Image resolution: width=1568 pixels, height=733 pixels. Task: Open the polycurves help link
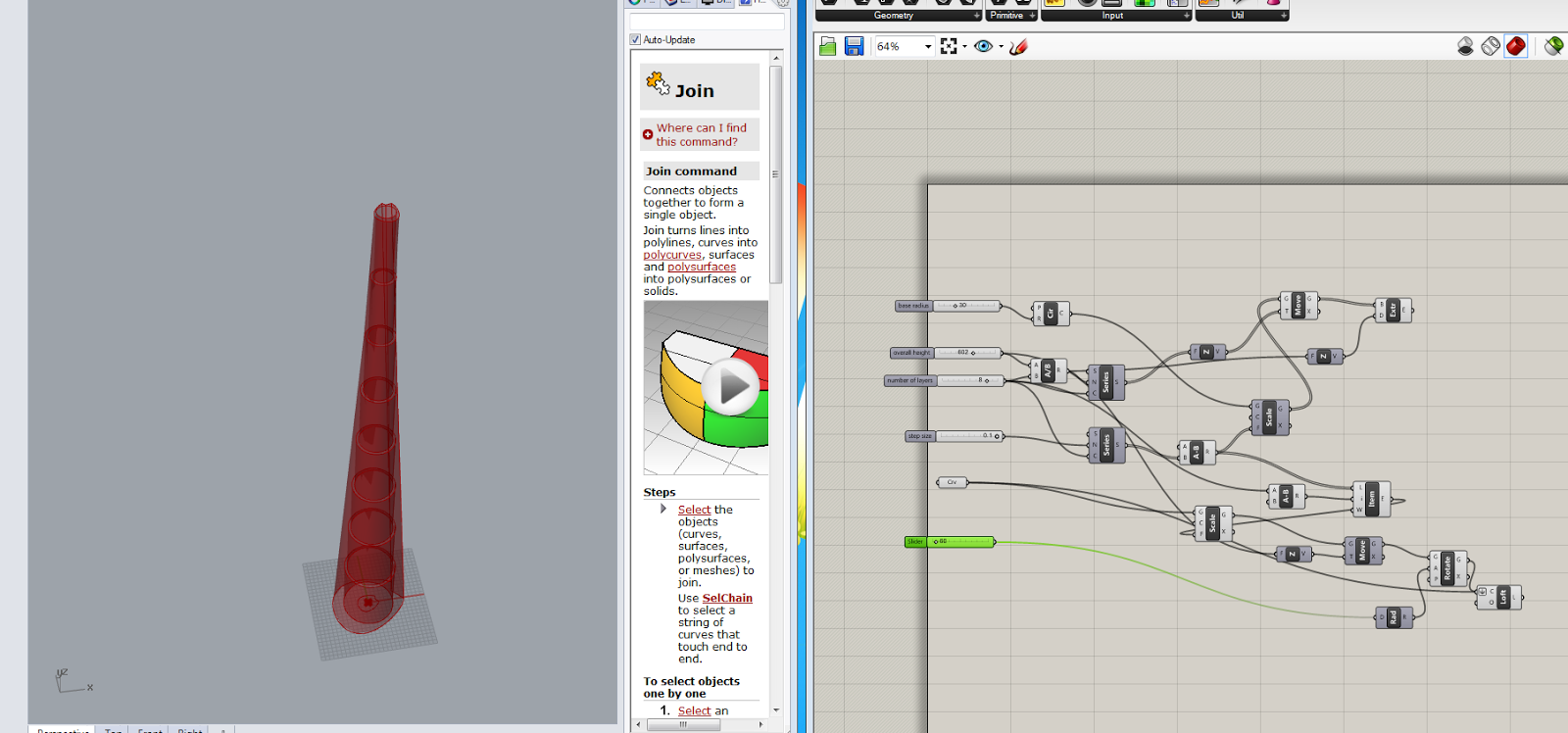pos(672,255)
